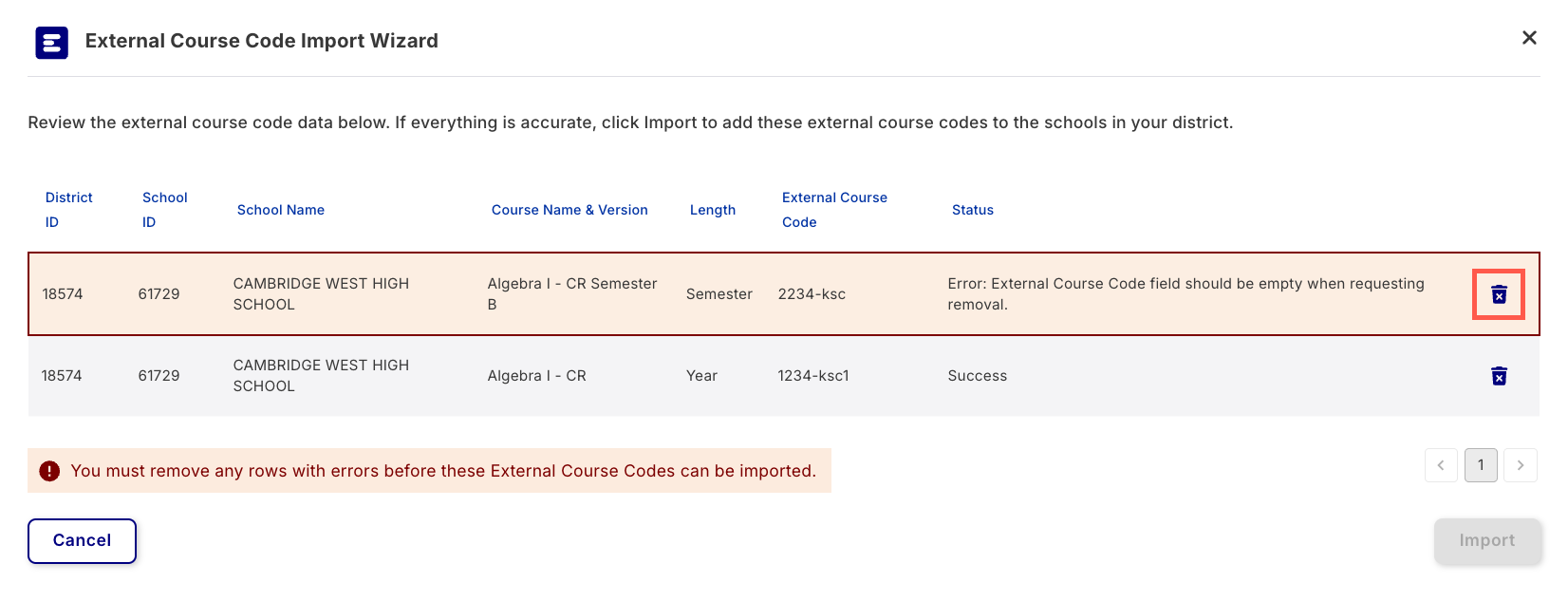Close the External Course Code Import Wizard
Viewport: 1568px width, 601px height.
(1529, 38)
